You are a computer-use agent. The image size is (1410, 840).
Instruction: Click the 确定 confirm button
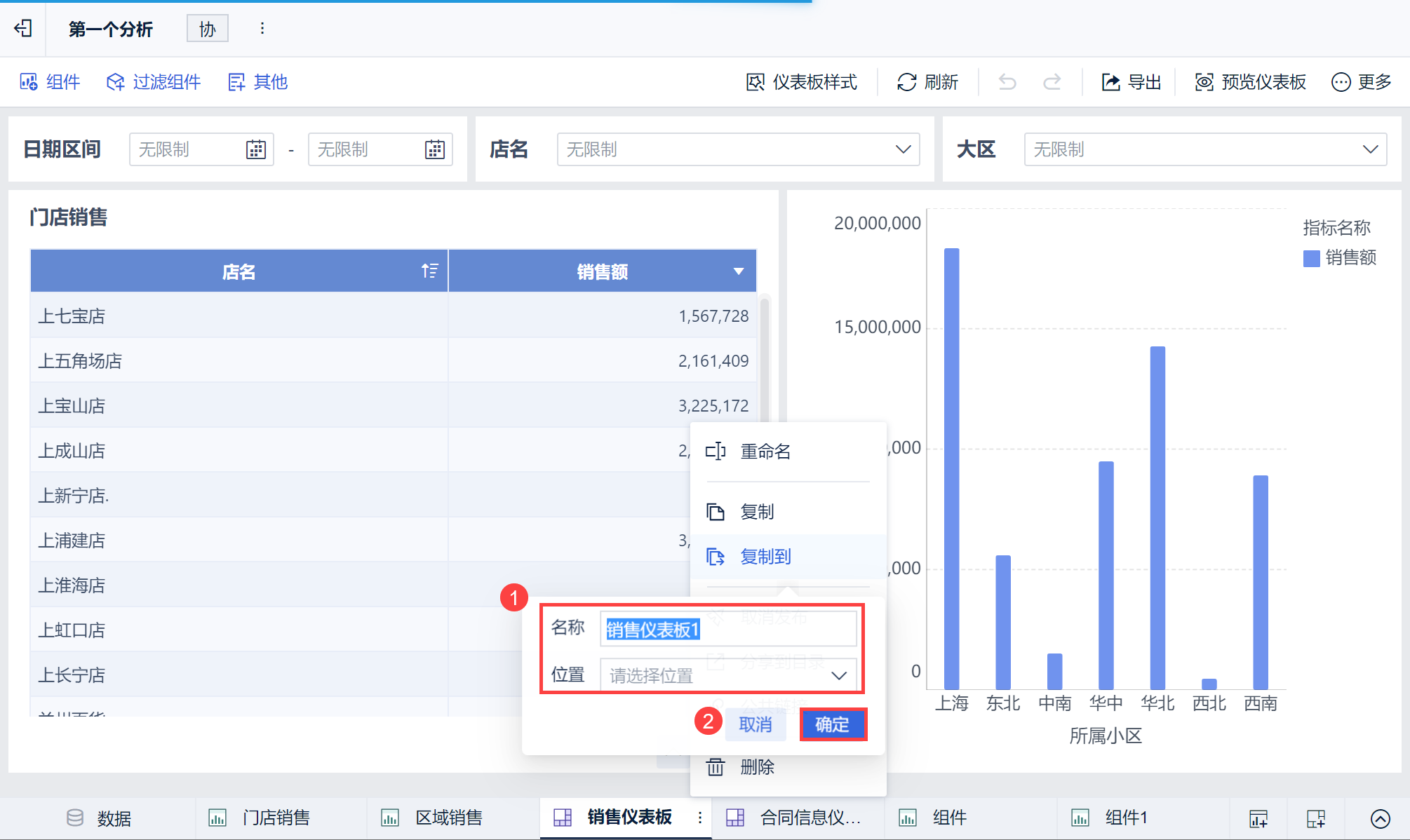pyautogui.click(x=833, y=724)
